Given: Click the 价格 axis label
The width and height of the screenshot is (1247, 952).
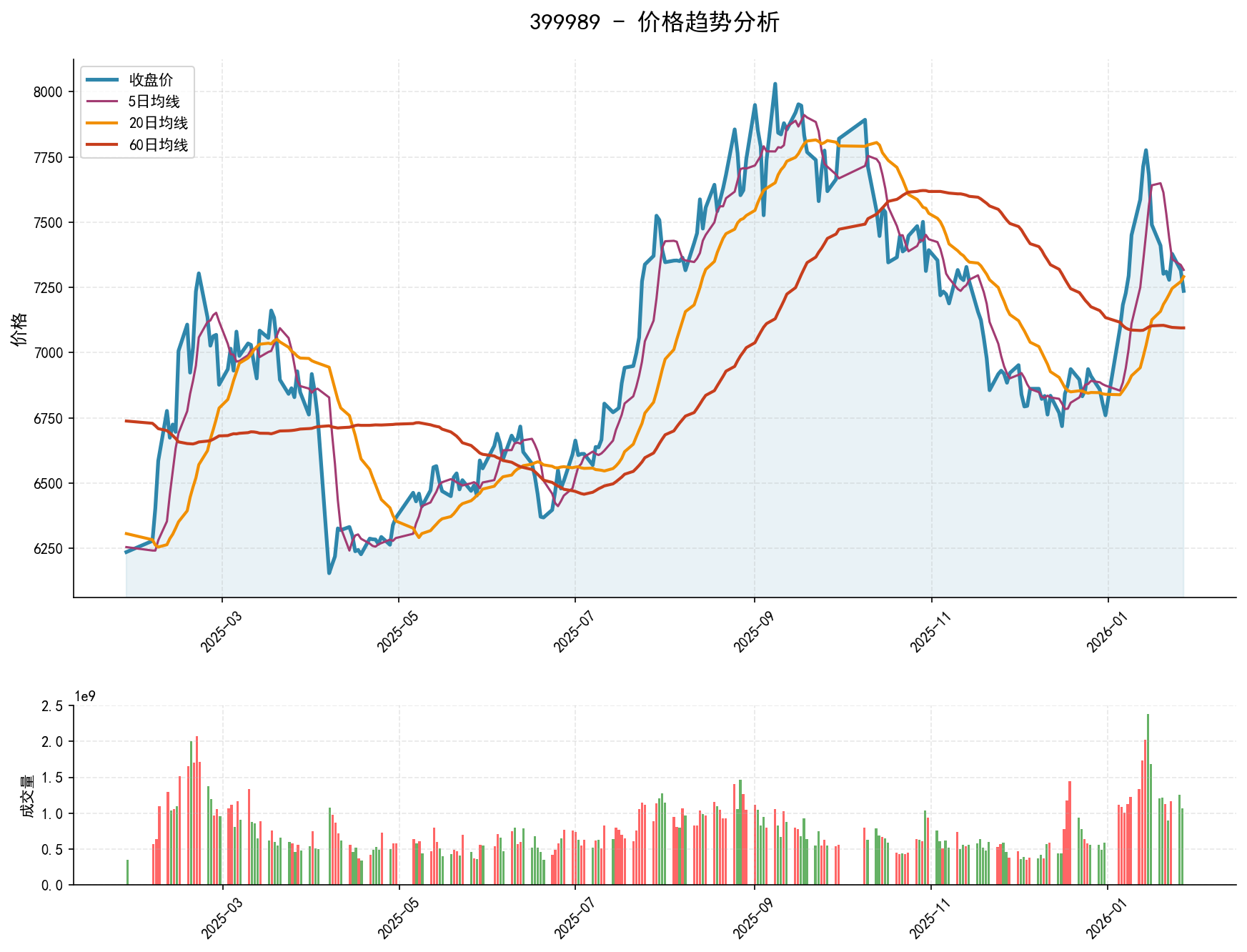Looking at the screenshot, I should (x=18, y=327).
